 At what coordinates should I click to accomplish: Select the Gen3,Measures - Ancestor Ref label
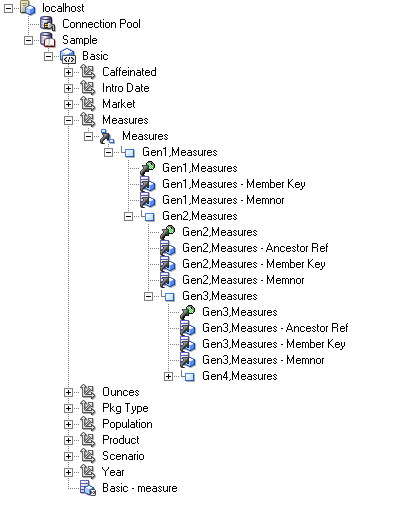275,328
